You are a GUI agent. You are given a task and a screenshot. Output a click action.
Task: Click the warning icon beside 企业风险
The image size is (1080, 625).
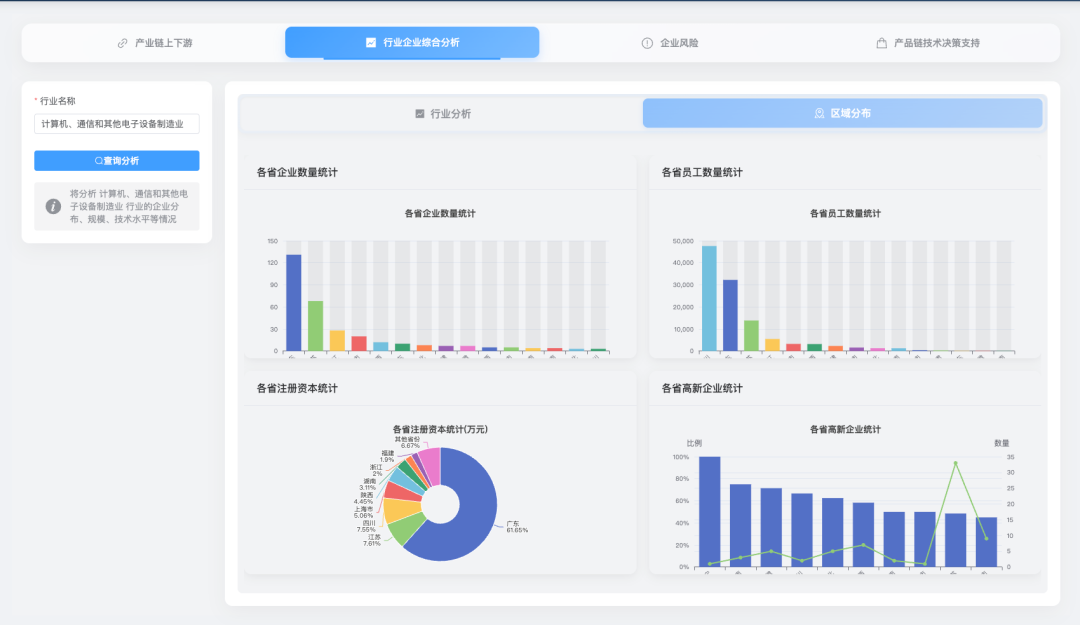[x=647, y=43]
